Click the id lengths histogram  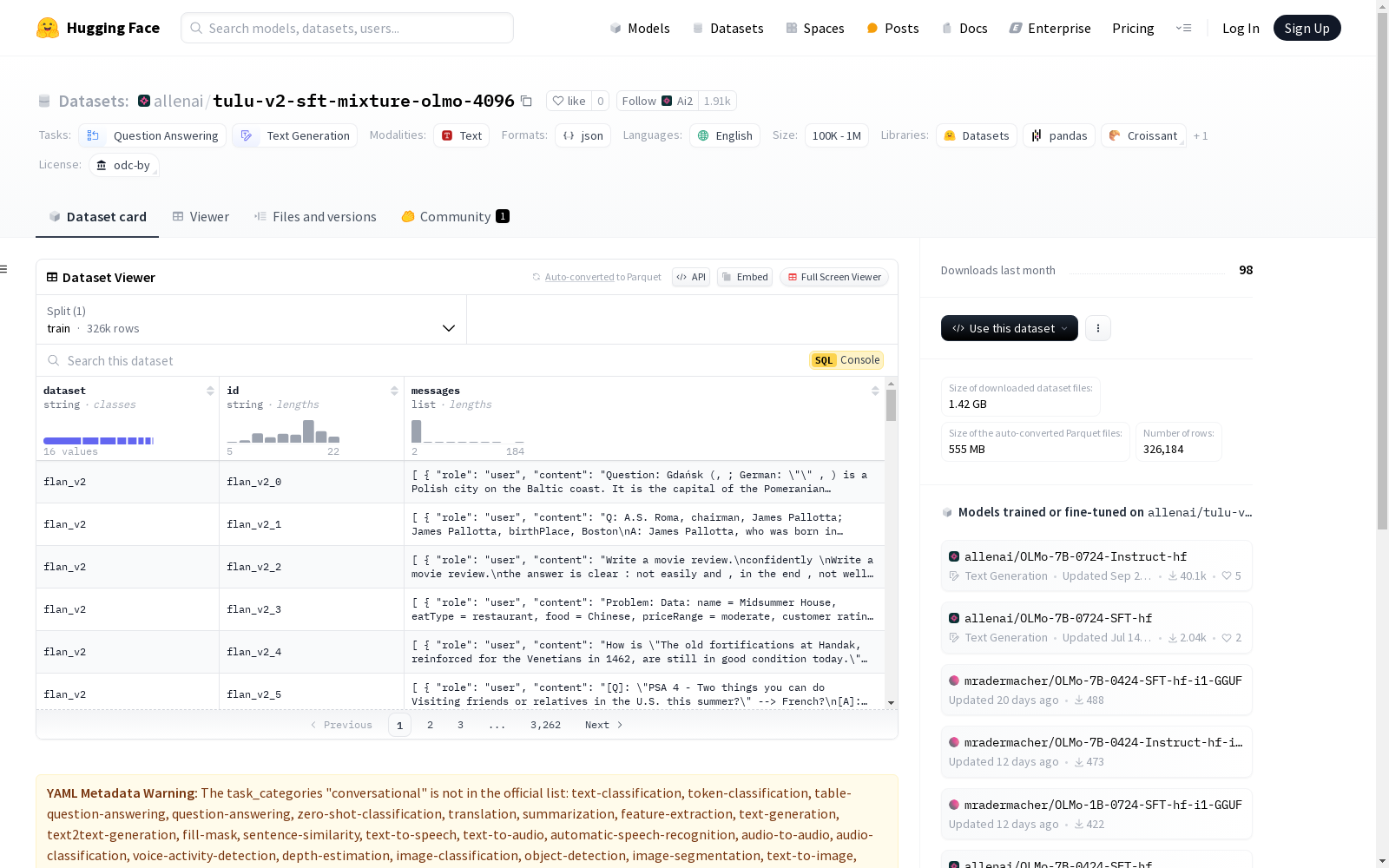click(x=283, y=431)
